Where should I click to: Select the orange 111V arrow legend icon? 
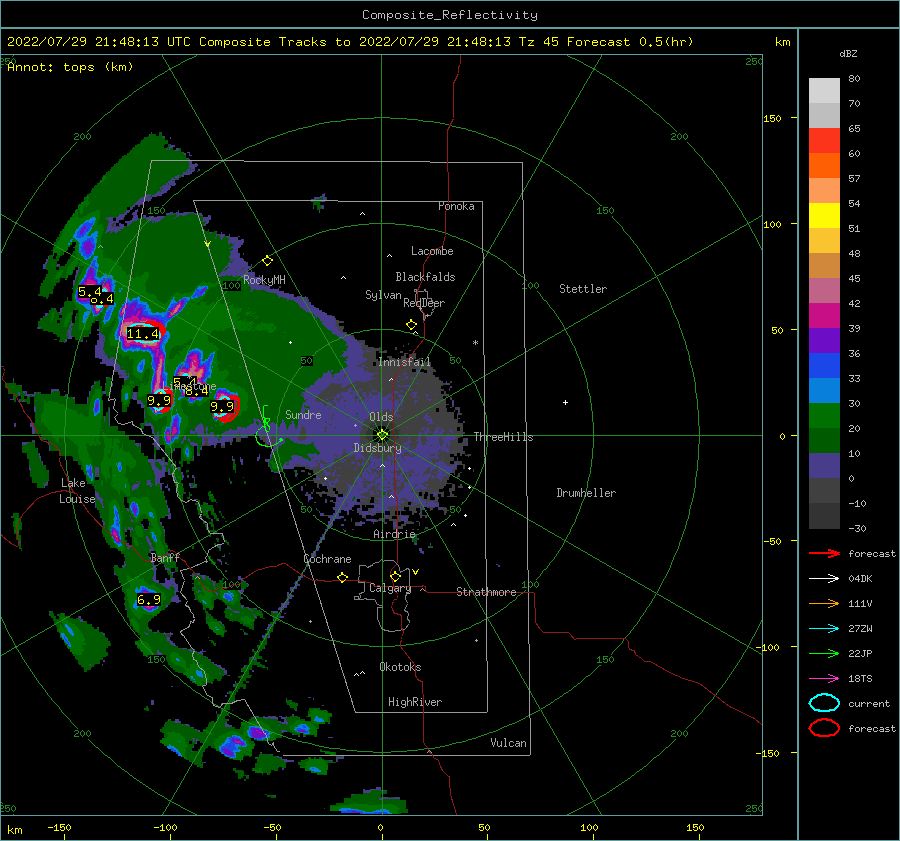(824, 603)
